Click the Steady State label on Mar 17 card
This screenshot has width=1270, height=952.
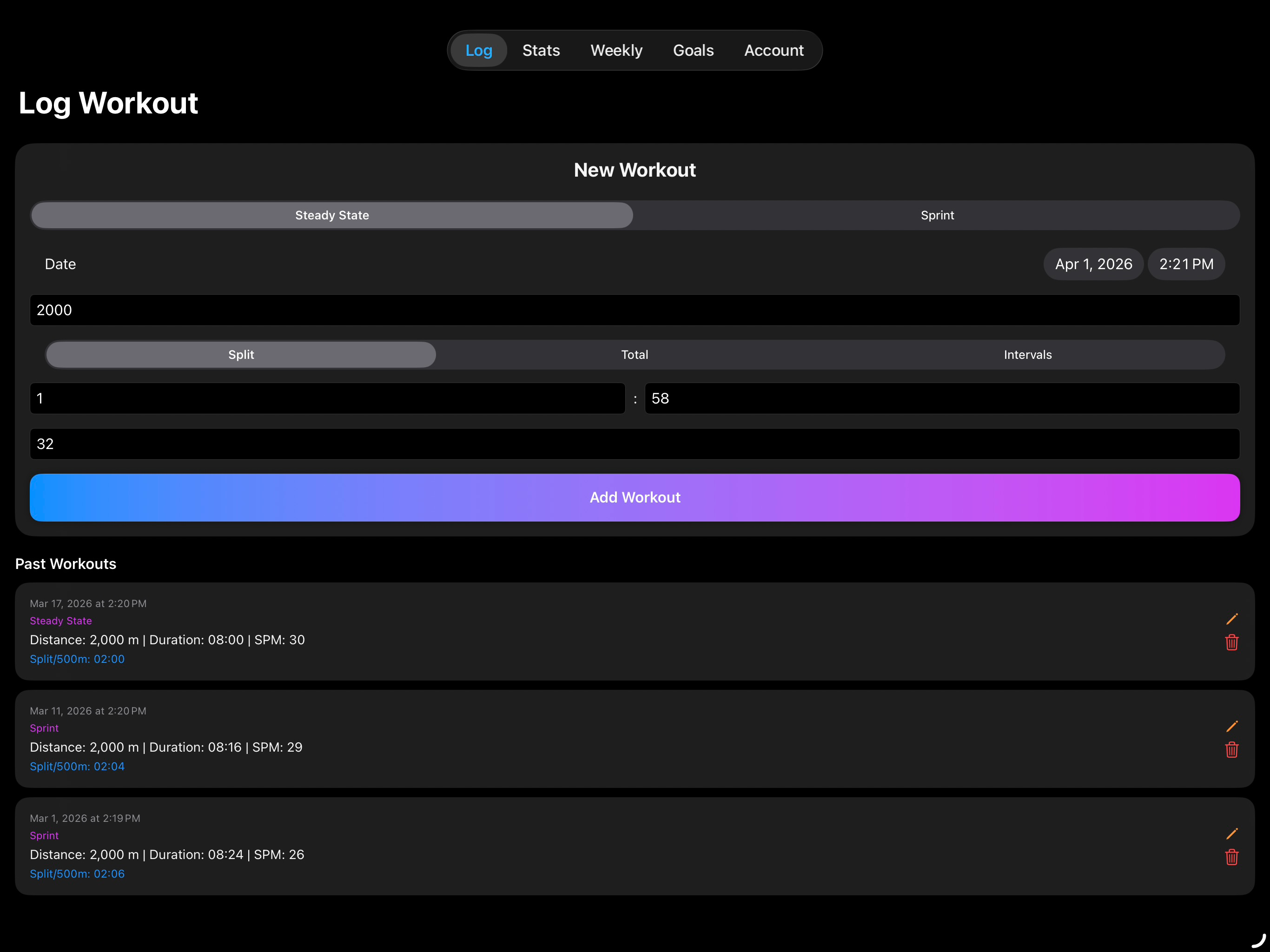point(61,621)
